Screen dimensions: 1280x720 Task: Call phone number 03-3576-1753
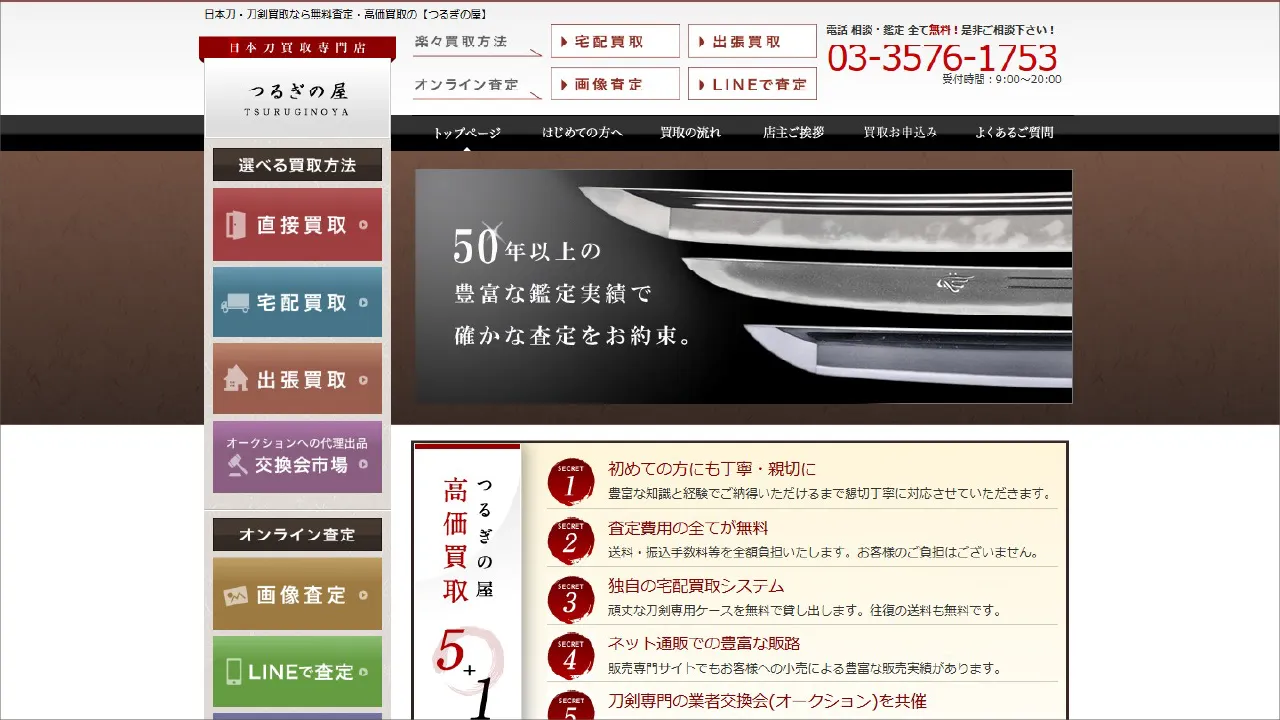[x=942, y=57]
